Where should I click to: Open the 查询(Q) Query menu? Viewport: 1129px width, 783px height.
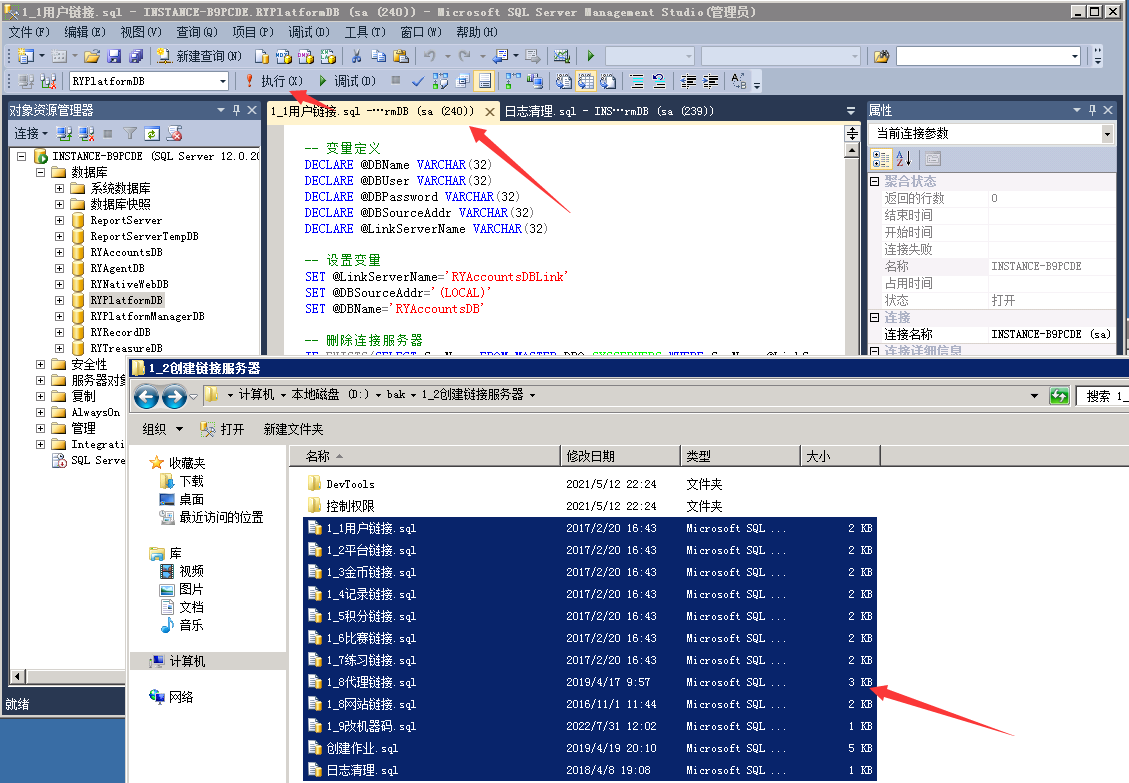[197, 32]
